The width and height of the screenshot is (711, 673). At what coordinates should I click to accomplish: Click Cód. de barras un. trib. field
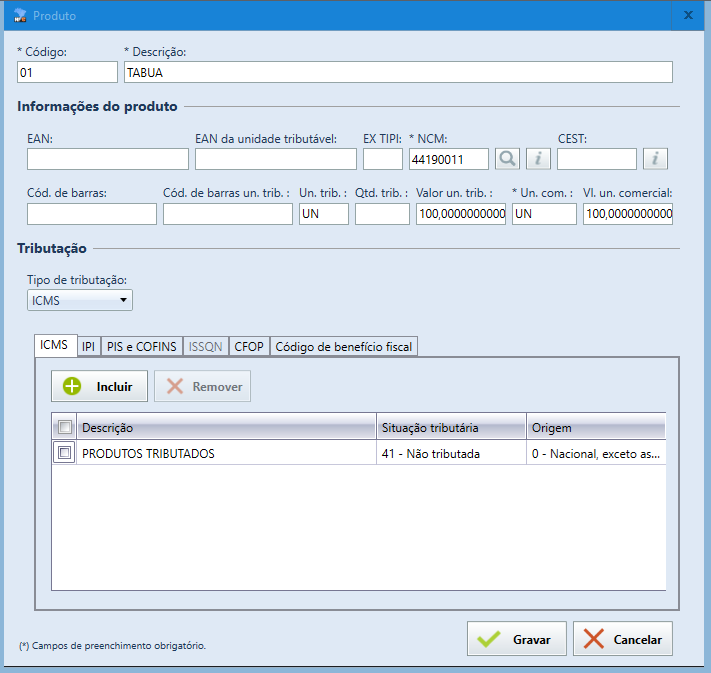click(x=228, y=214)
